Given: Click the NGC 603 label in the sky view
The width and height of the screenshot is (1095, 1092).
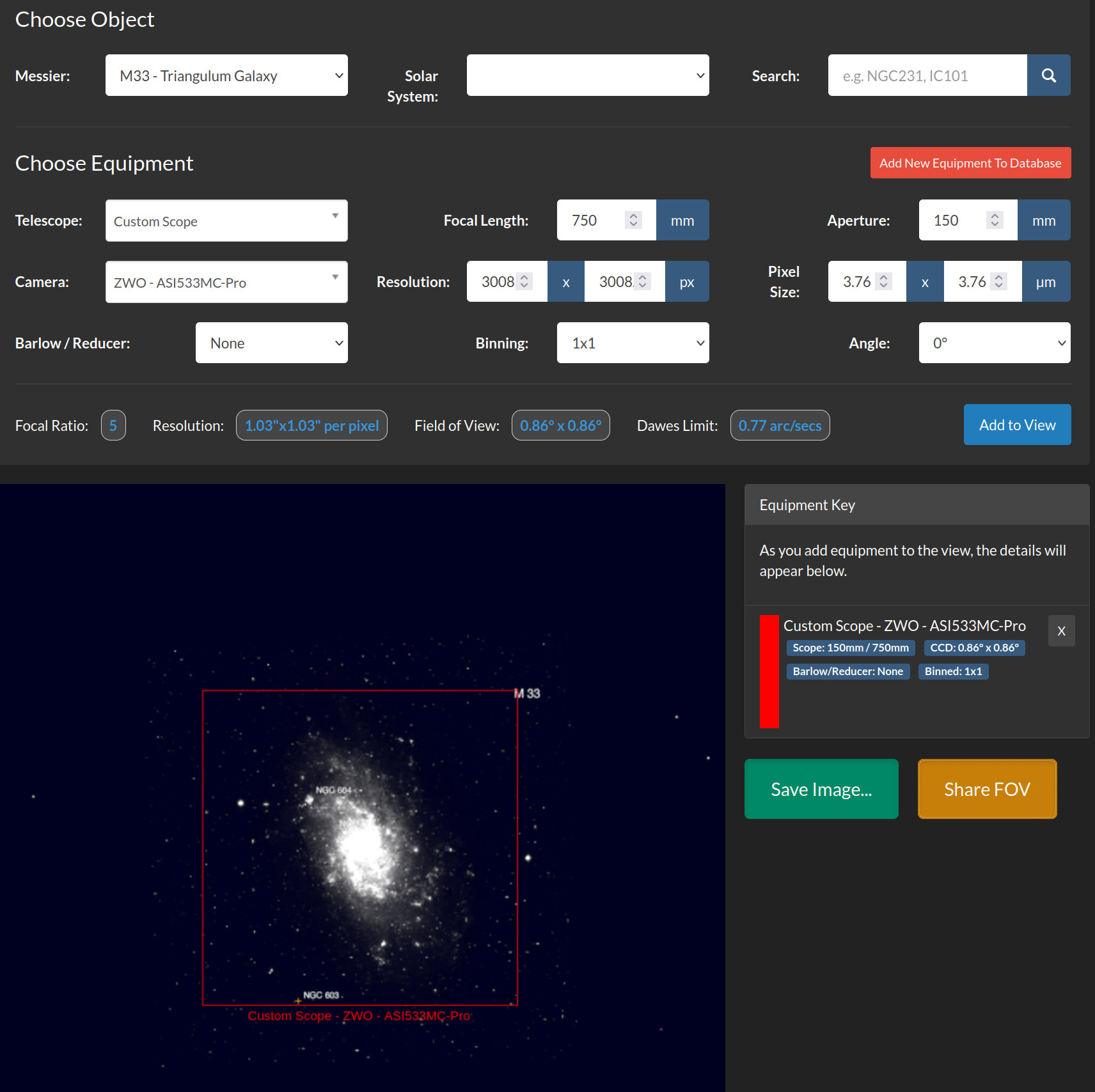Looking at the screenshot, I should click(x=321, y=995).
